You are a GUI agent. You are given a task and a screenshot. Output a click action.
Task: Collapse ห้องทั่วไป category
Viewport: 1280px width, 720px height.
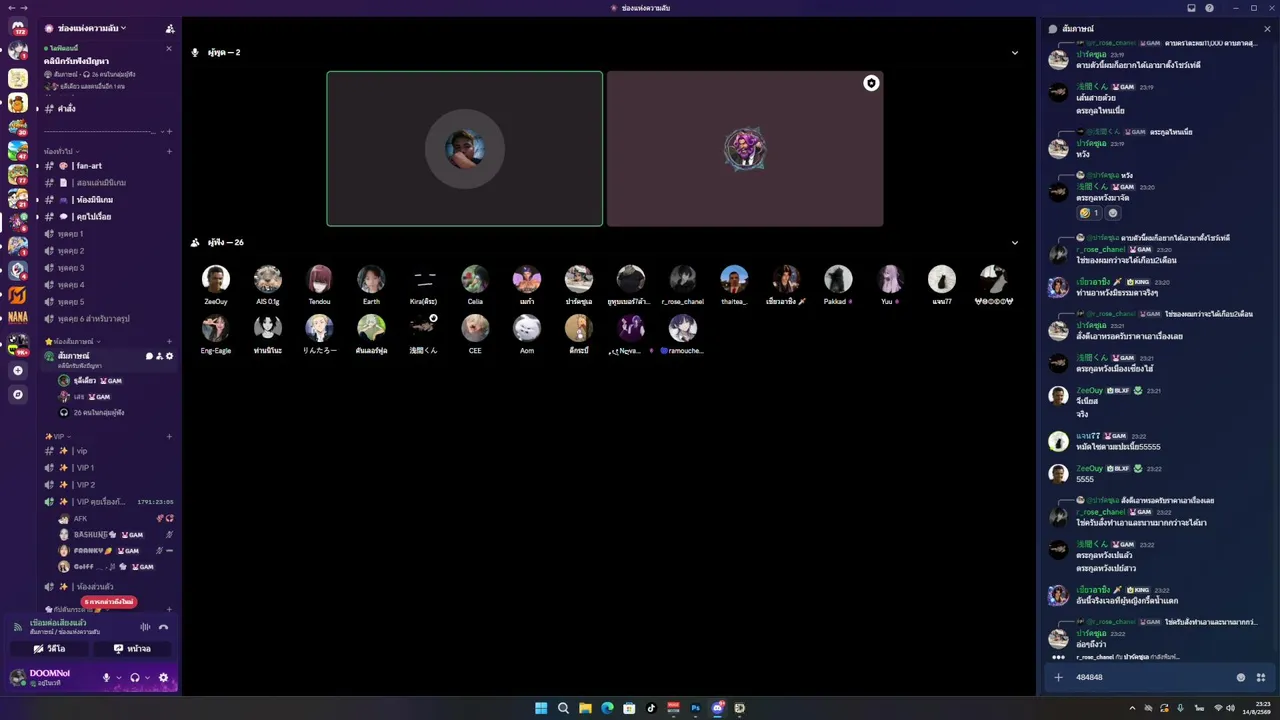point(59,151)
